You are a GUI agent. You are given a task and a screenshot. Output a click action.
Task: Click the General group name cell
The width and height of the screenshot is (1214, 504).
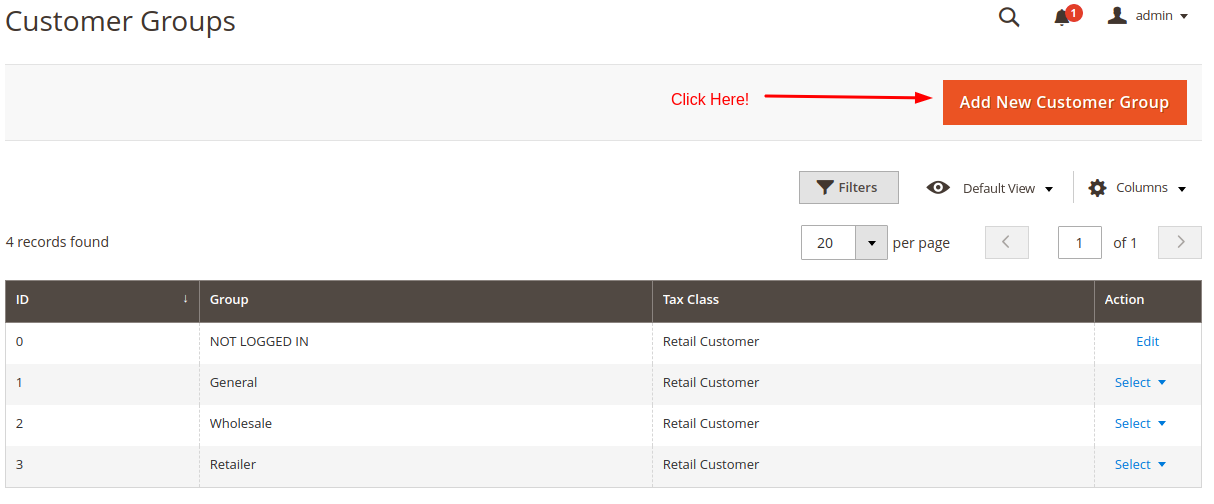pos(426,383)
